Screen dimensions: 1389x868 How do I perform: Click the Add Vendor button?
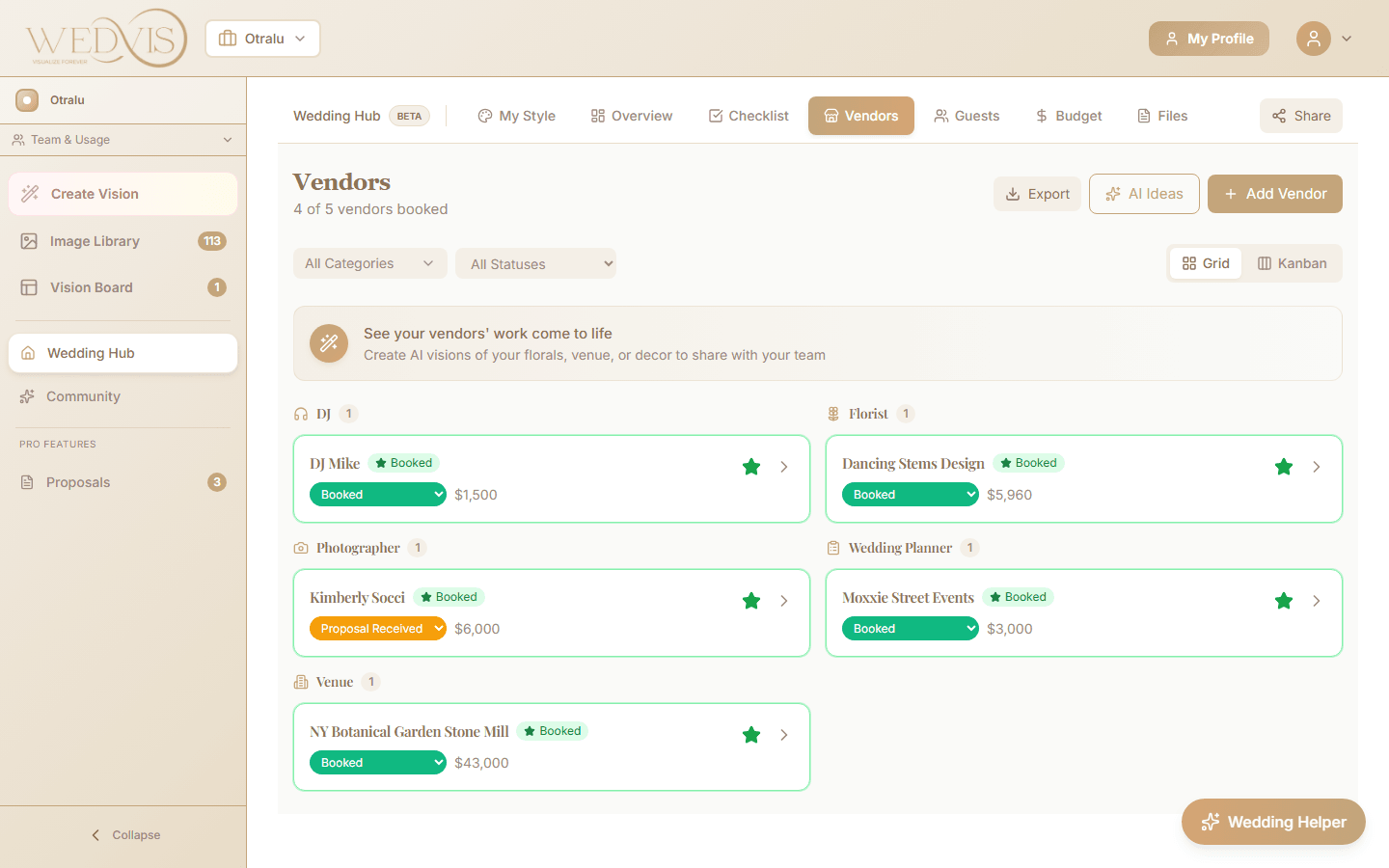tap(1274, 193)
